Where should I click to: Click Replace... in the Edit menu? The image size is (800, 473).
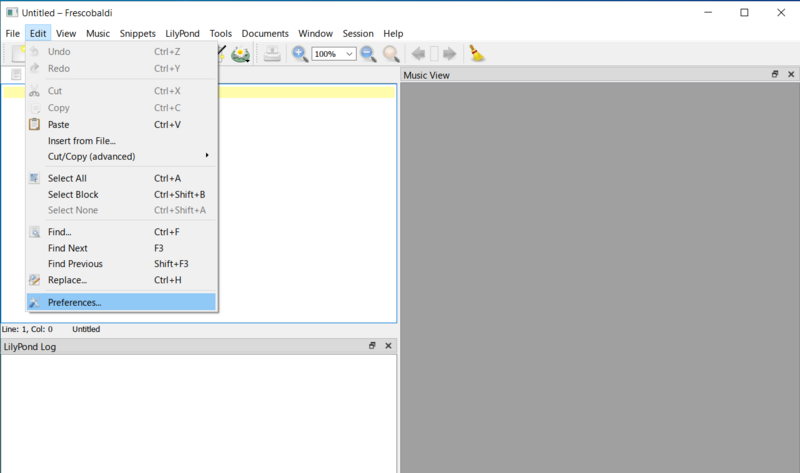tap(67, 280)
